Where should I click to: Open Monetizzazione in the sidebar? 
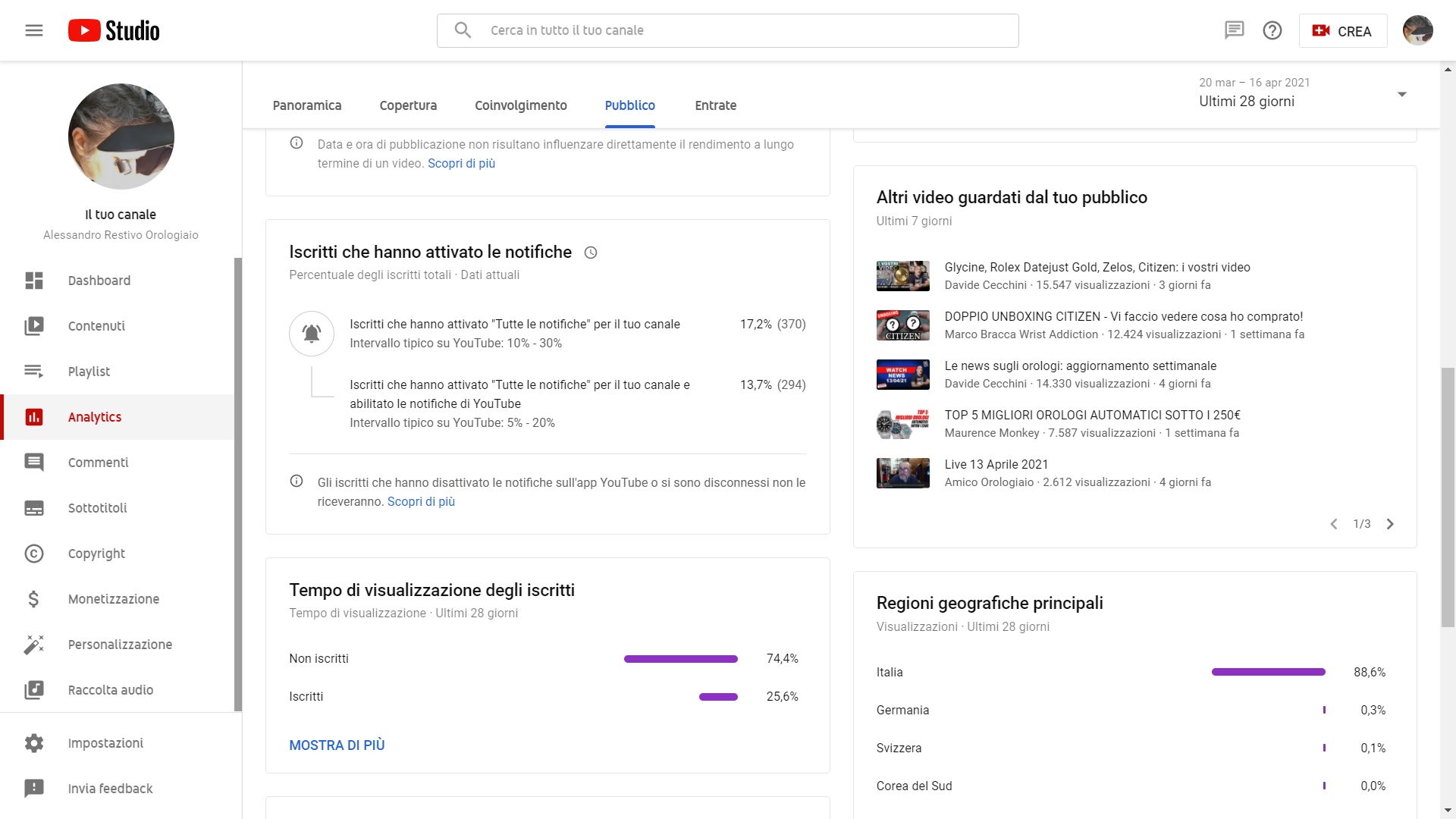click(x=118, y=599)
